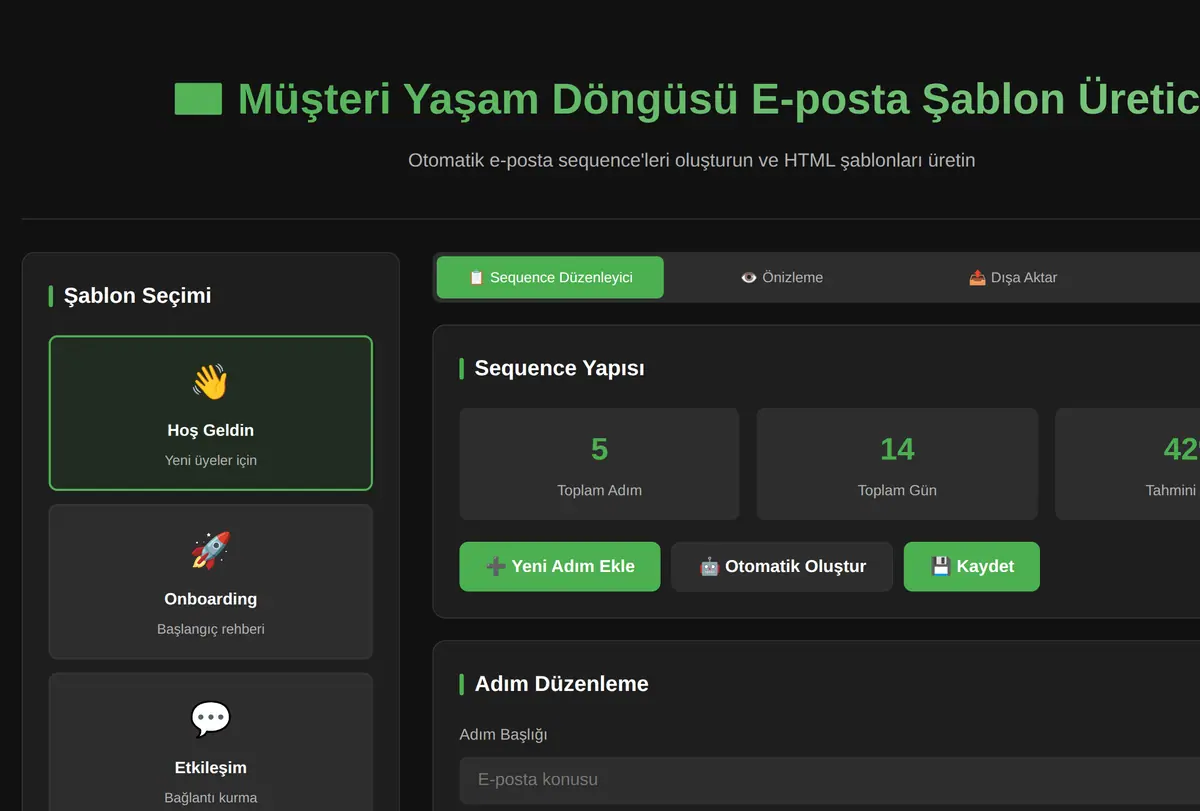1200x811 pixels.
Task: Click the robot icon on Otomatik Oluştur
Action: tap(709, 566)
